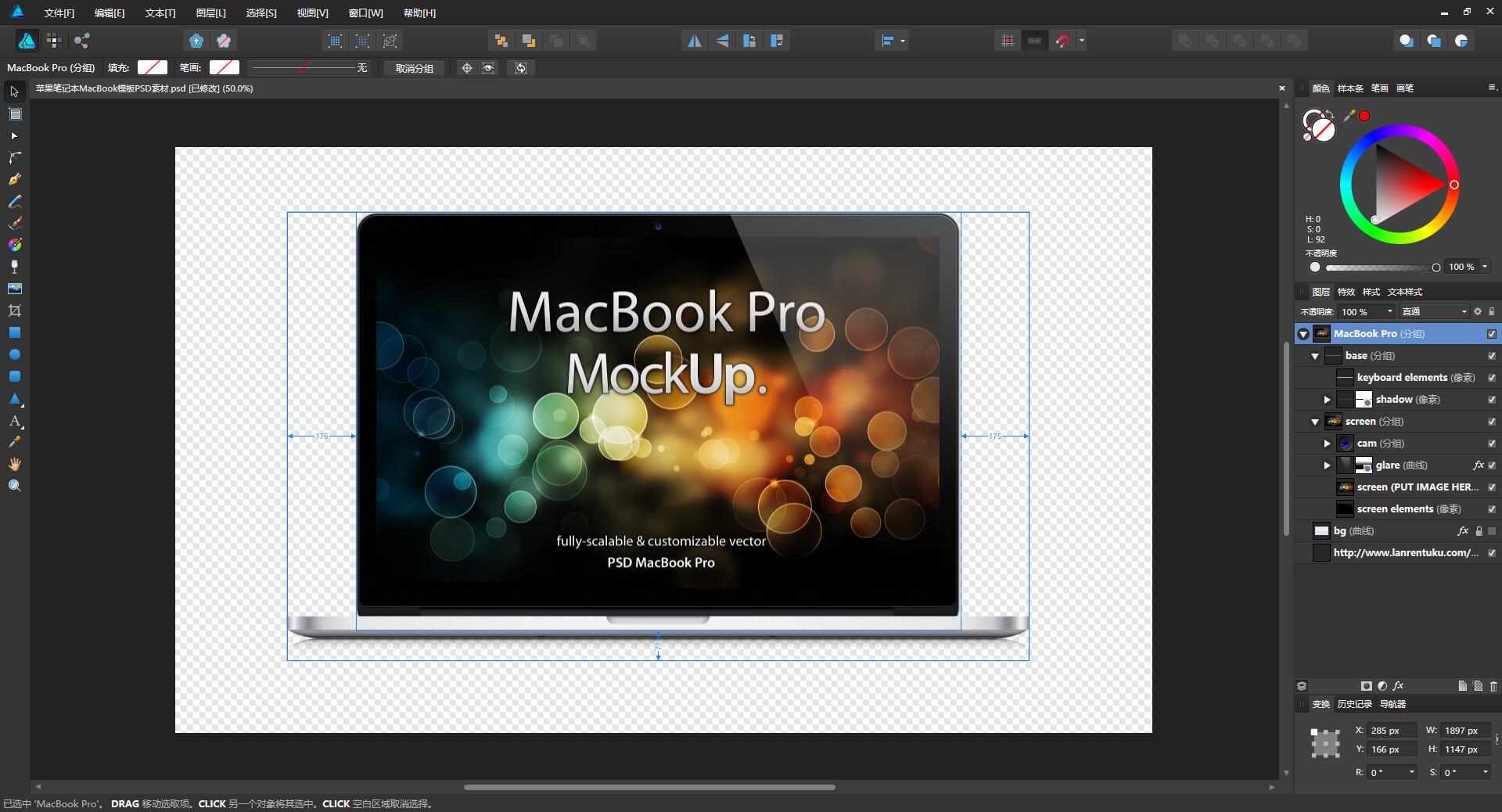Switch to the 历史记录 tab

[1354, 704]
